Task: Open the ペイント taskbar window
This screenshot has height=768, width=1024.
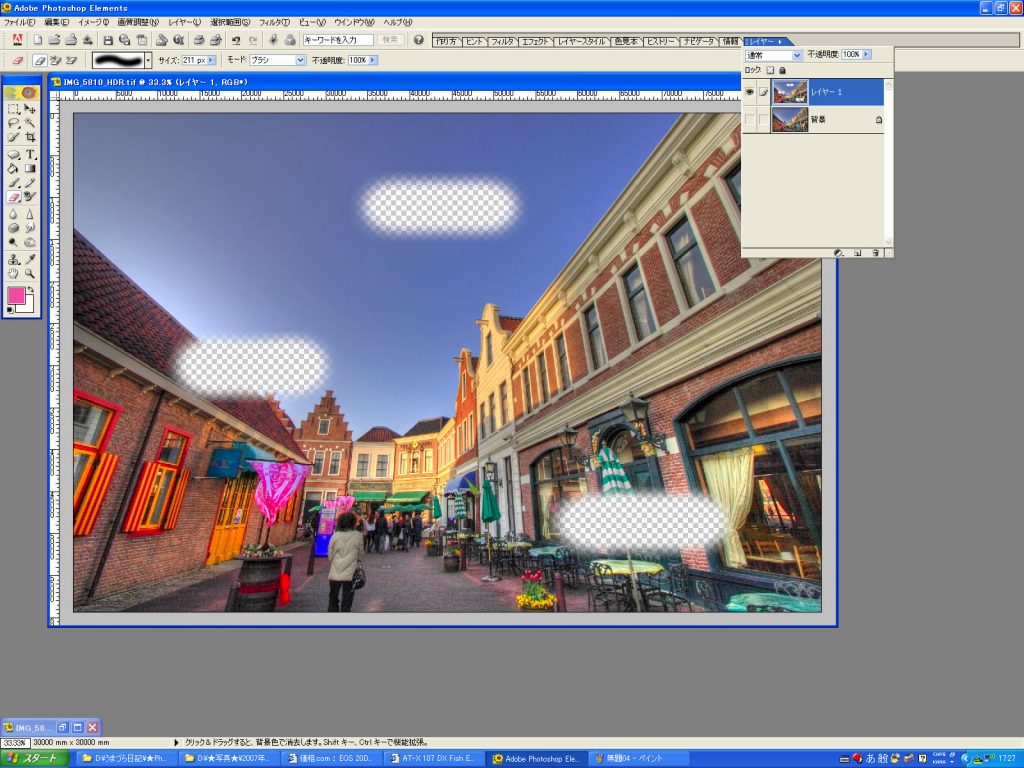Action: coord(637,758)
